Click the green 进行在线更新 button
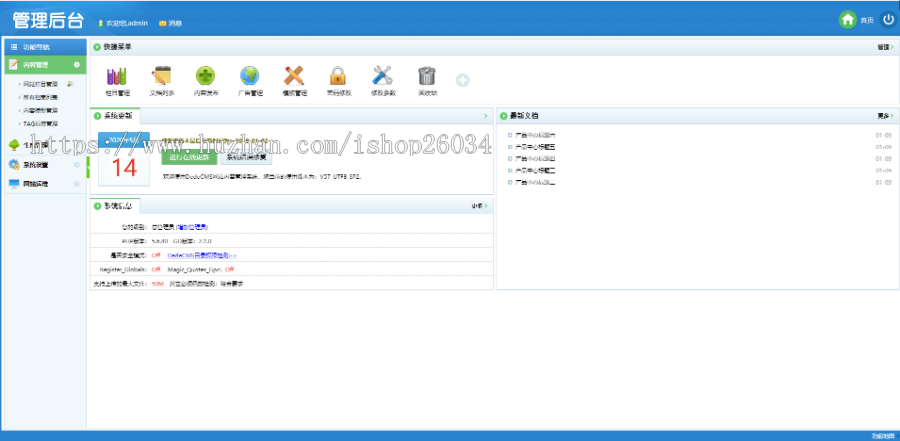This screenshot has height=441, width=900. (188, 157)
